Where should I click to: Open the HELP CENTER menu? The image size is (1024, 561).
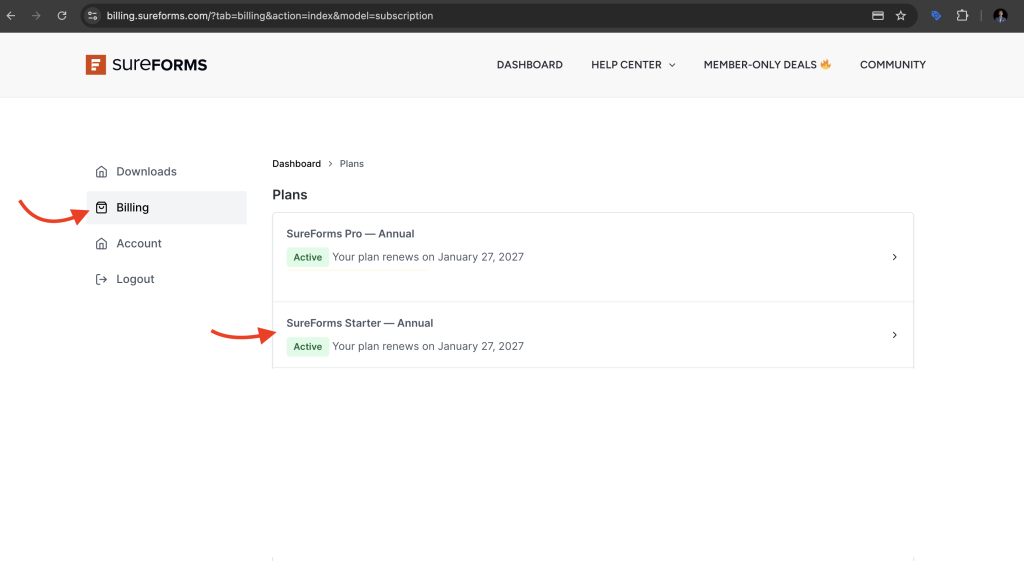[x=626, y=65]
